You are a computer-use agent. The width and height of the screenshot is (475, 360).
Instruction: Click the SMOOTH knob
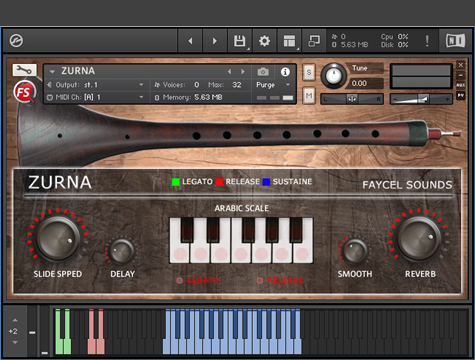tap(355, 251)
